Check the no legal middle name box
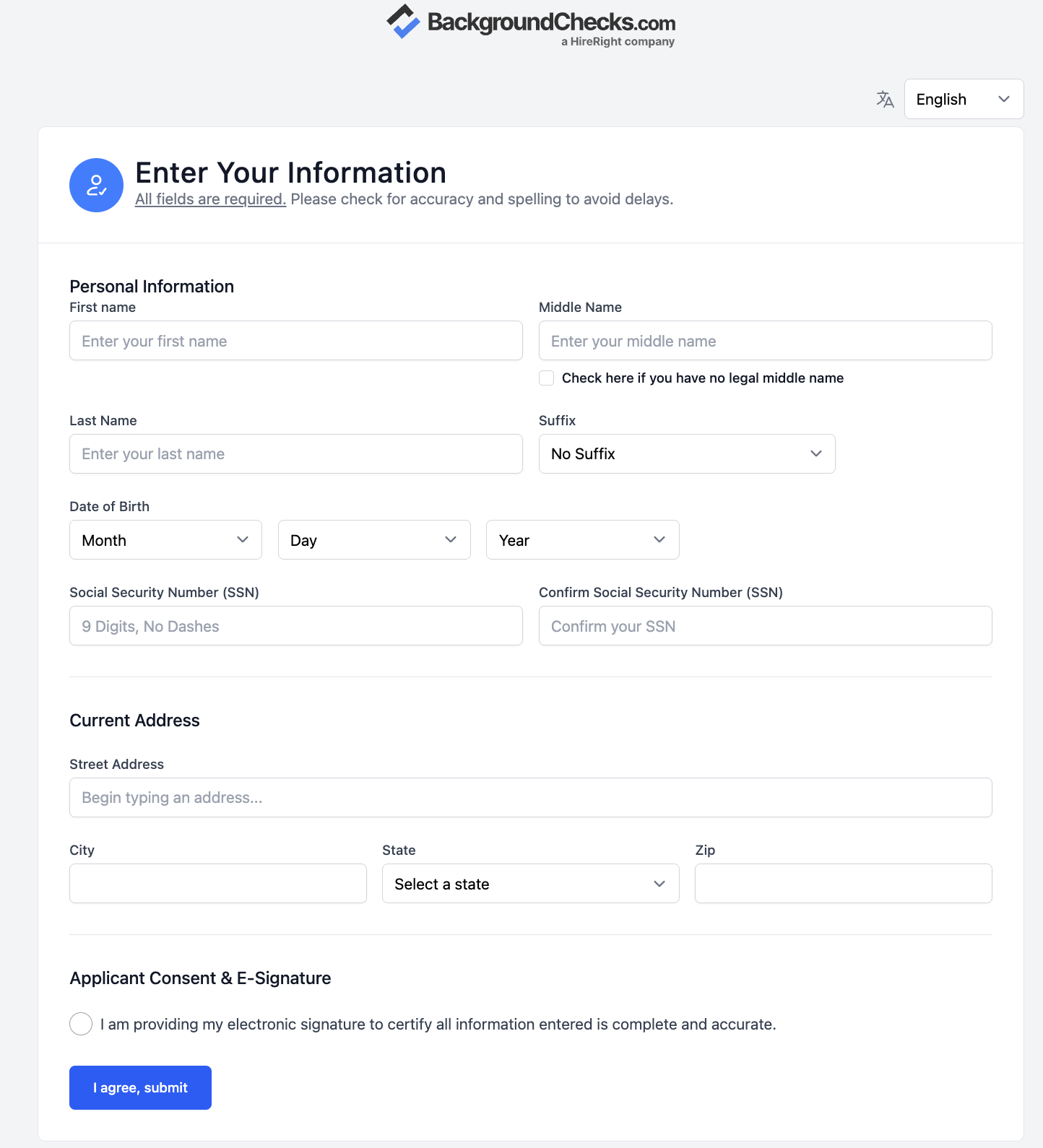 [x=547, y=378]
